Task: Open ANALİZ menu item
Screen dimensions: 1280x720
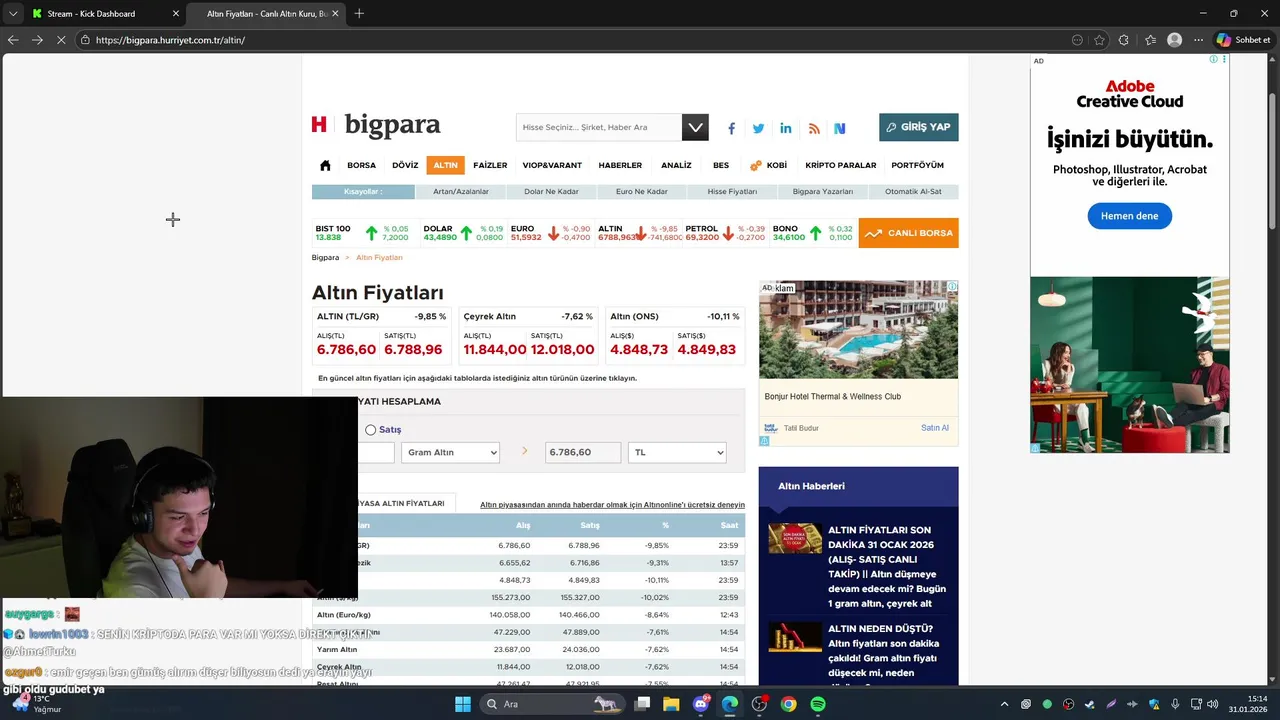Action: coord(676,165)
